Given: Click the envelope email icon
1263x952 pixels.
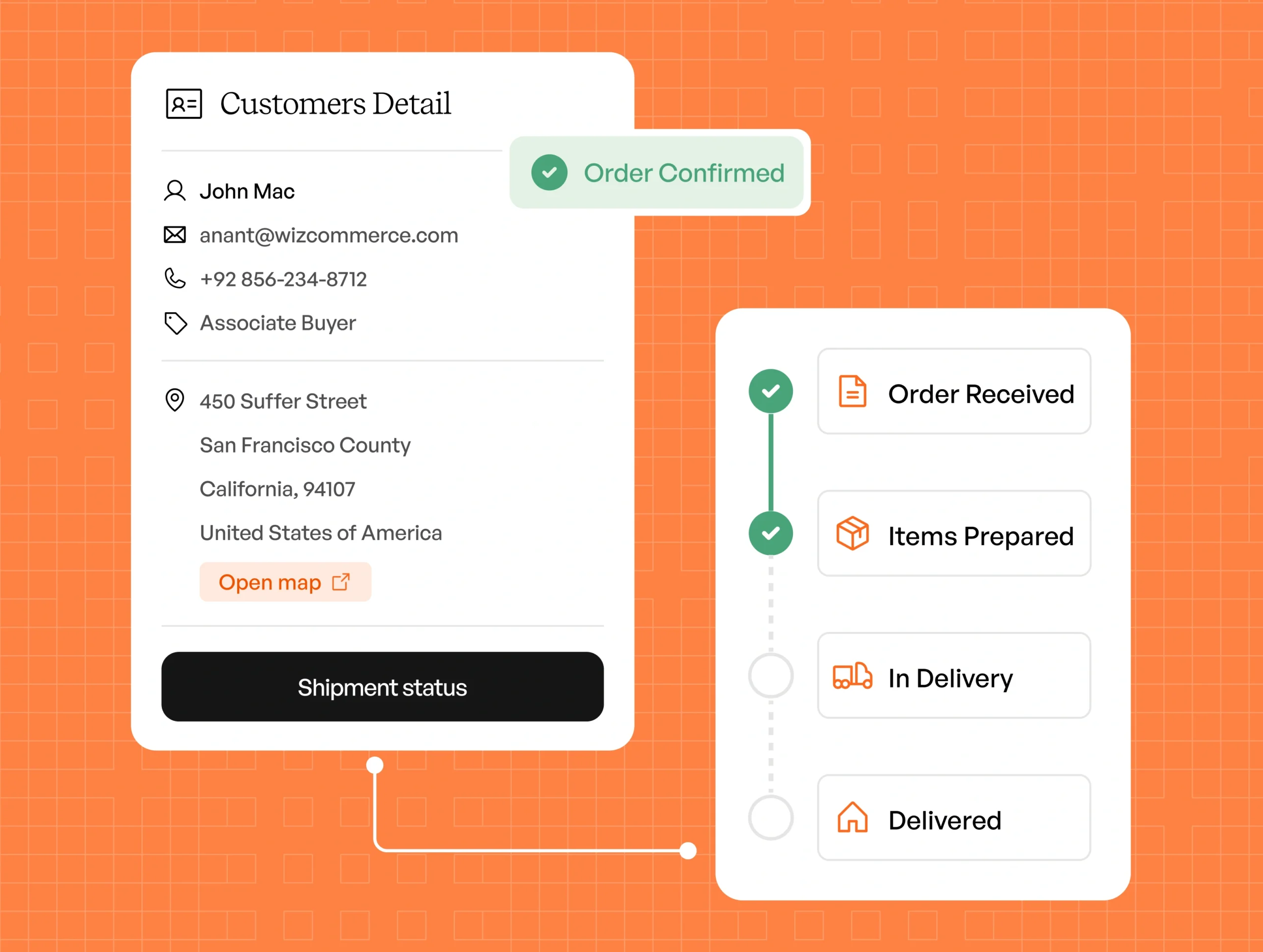Looking at the screenshot, I should 175,235.
